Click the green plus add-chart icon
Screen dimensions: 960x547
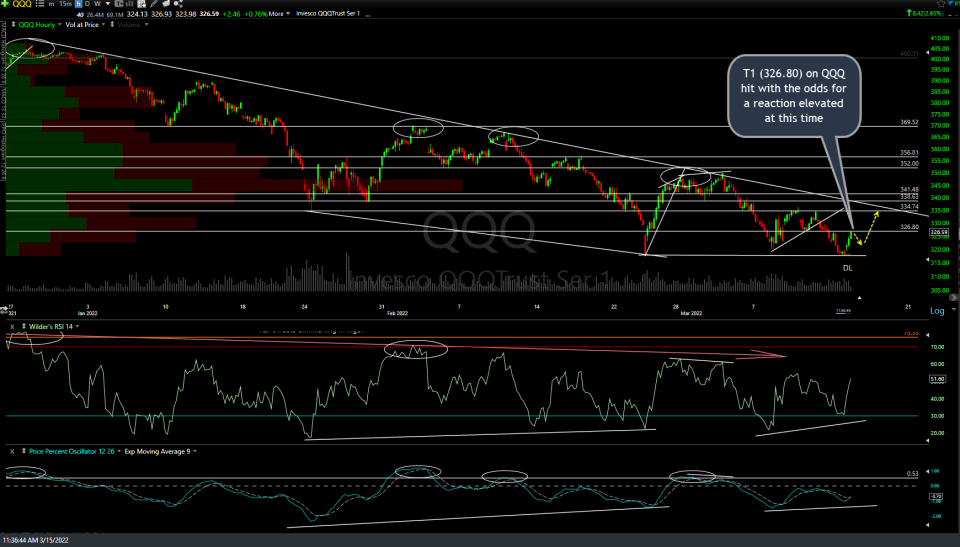(5, 4)
